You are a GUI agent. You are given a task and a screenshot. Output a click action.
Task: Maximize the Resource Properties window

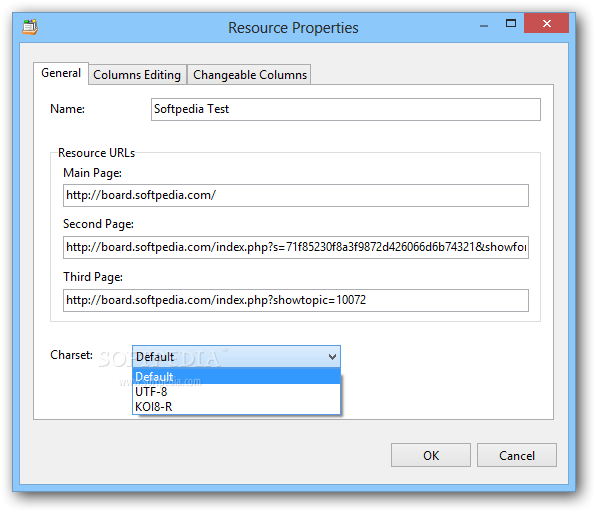(510, 24)
